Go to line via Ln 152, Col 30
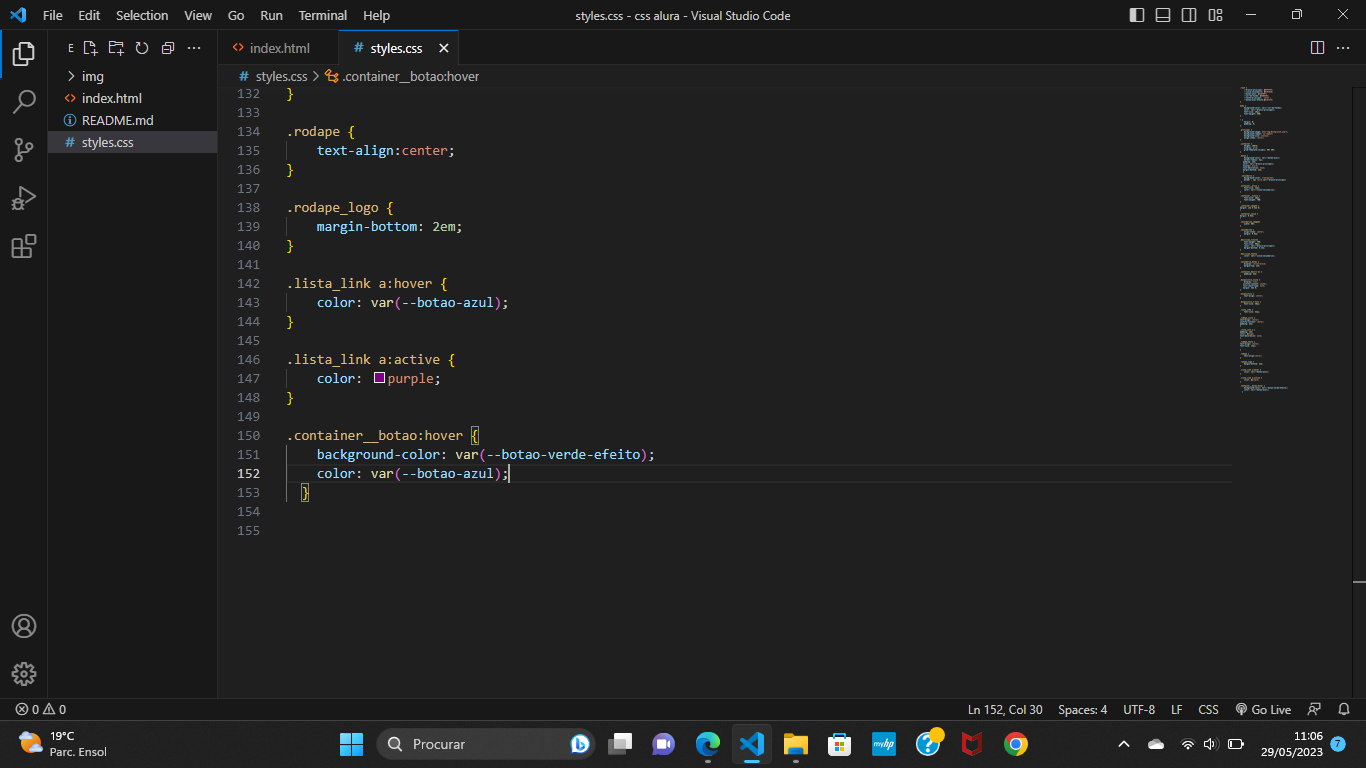Image resolution: width=1366 pixels, height=768 pixels. (1005, 709)
